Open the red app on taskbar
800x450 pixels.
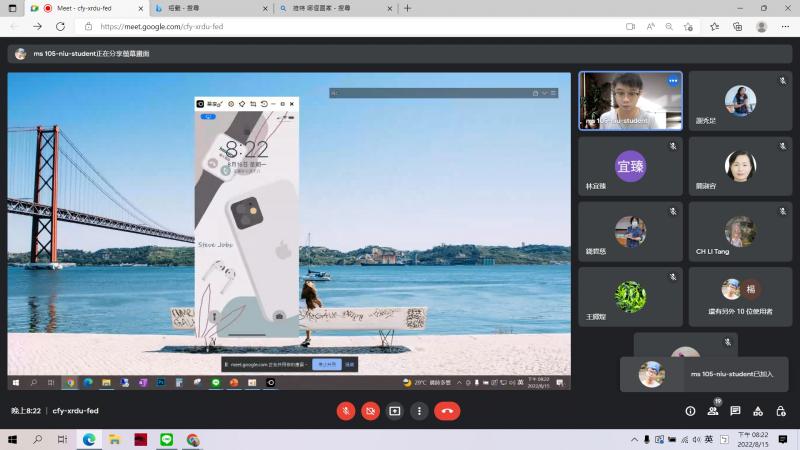tap(140, 439)
